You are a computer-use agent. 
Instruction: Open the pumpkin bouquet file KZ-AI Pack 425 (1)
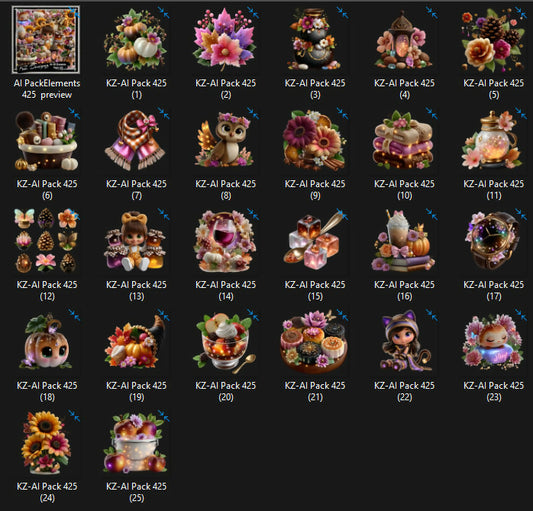point(136,39)
